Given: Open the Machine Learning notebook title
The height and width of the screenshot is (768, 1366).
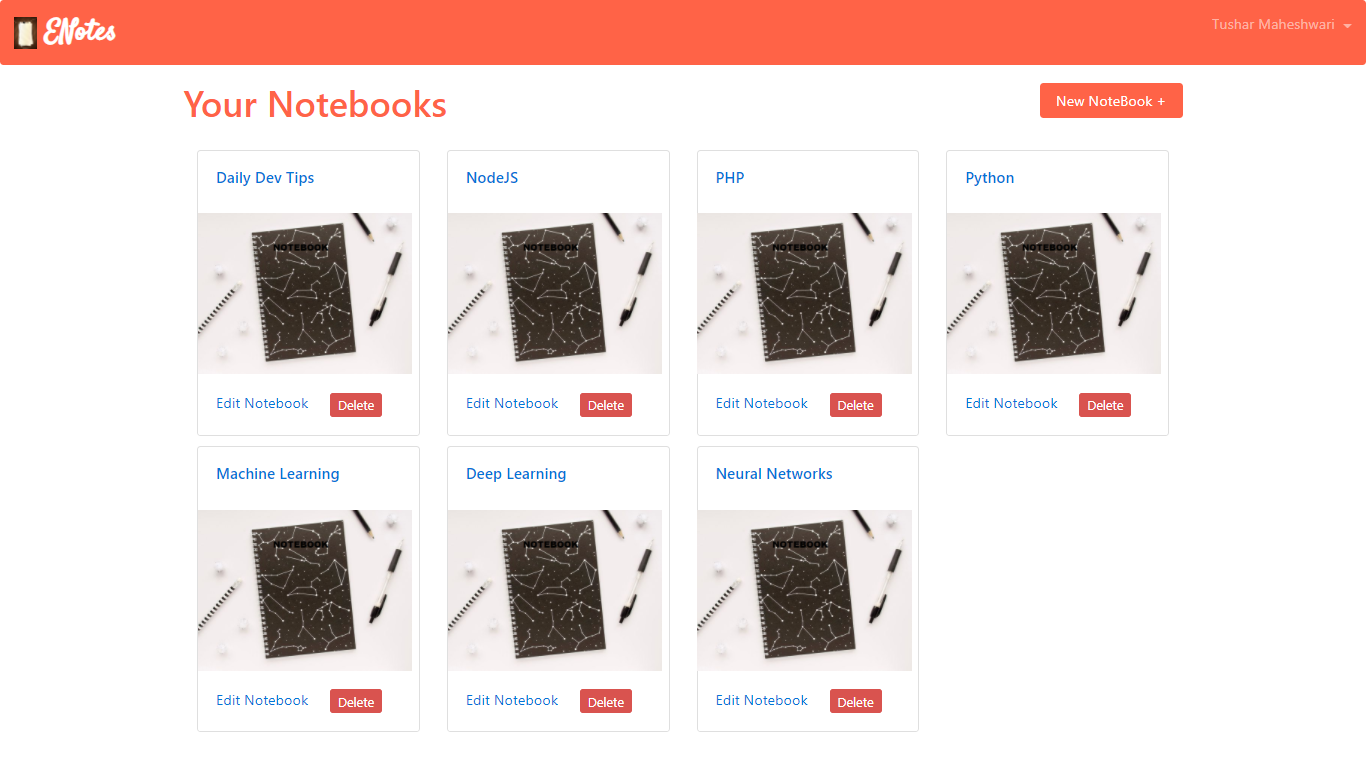Looking at the screenshot, I should coord(278,474).
